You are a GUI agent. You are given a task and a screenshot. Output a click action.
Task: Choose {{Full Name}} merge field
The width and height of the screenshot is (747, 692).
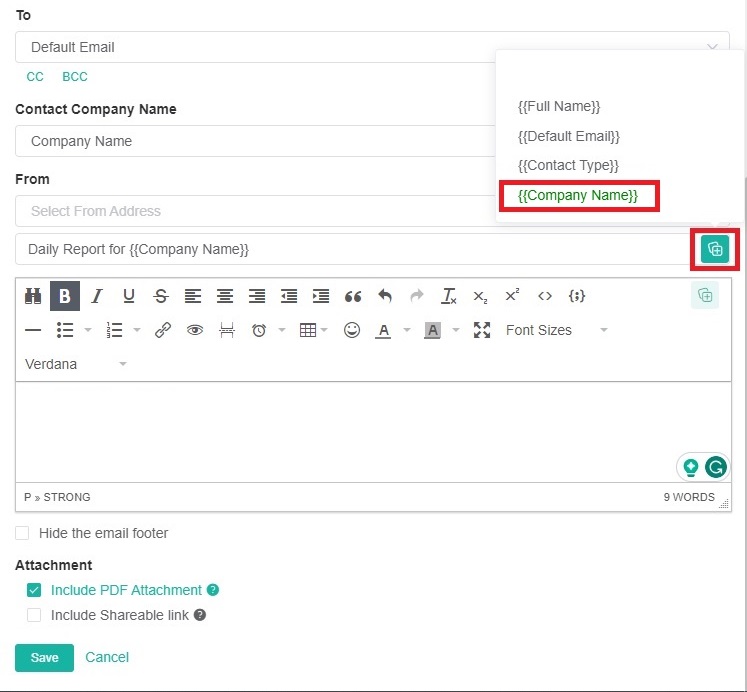[559, 106]
